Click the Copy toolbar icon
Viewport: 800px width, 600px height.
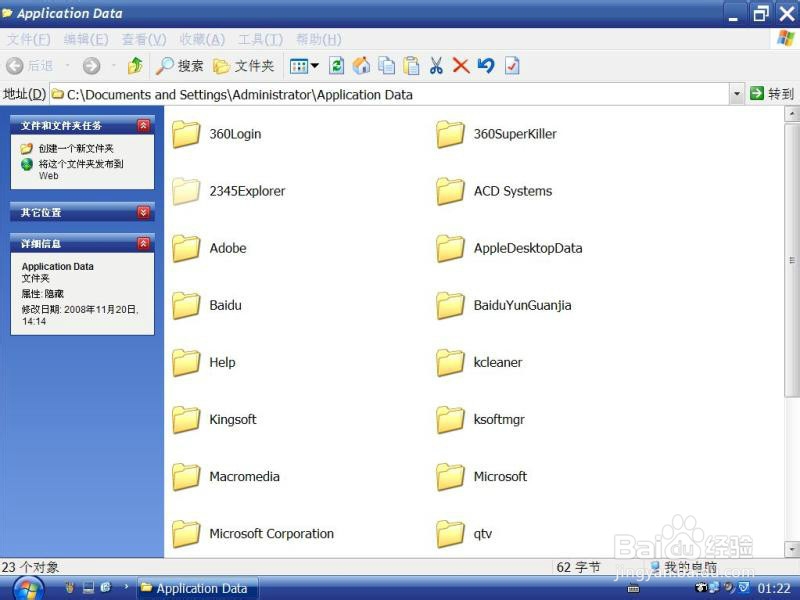[386, 66]
